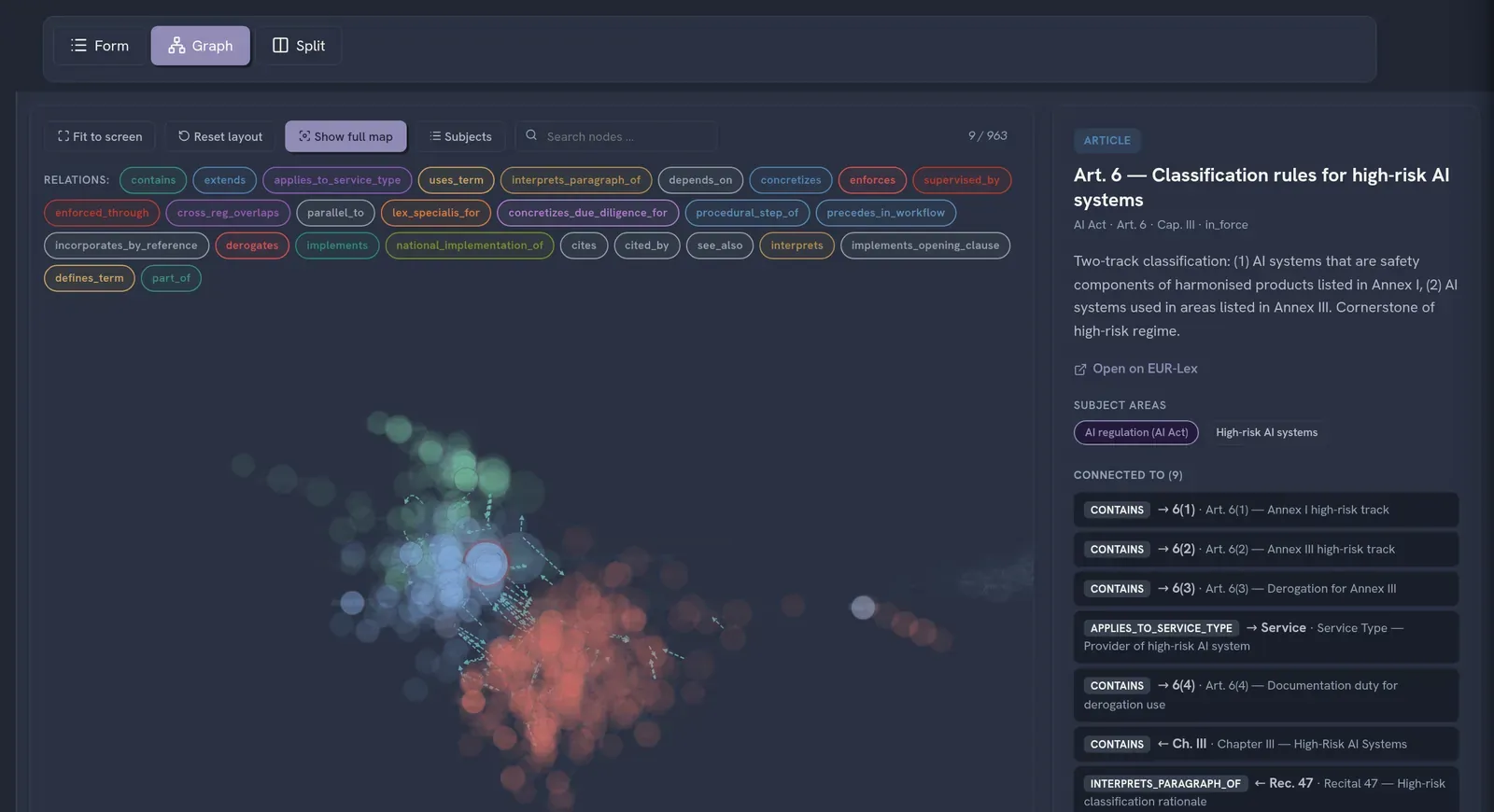The image size is (1494, 812).
Task: Toggle interprets_paragraph_of relation chip
Action: point(576,180)
